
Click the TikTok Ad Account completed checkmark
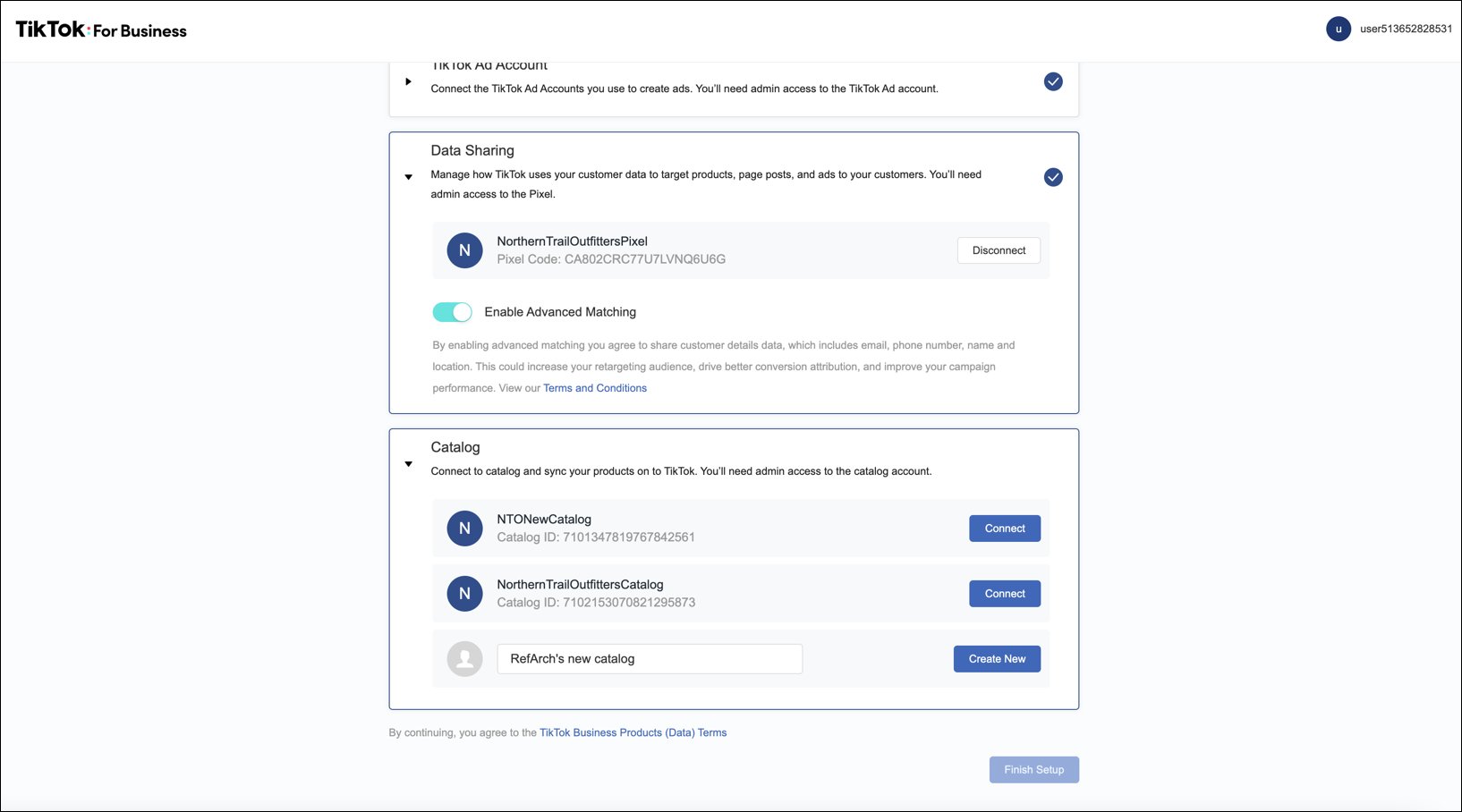point(1053,81)
